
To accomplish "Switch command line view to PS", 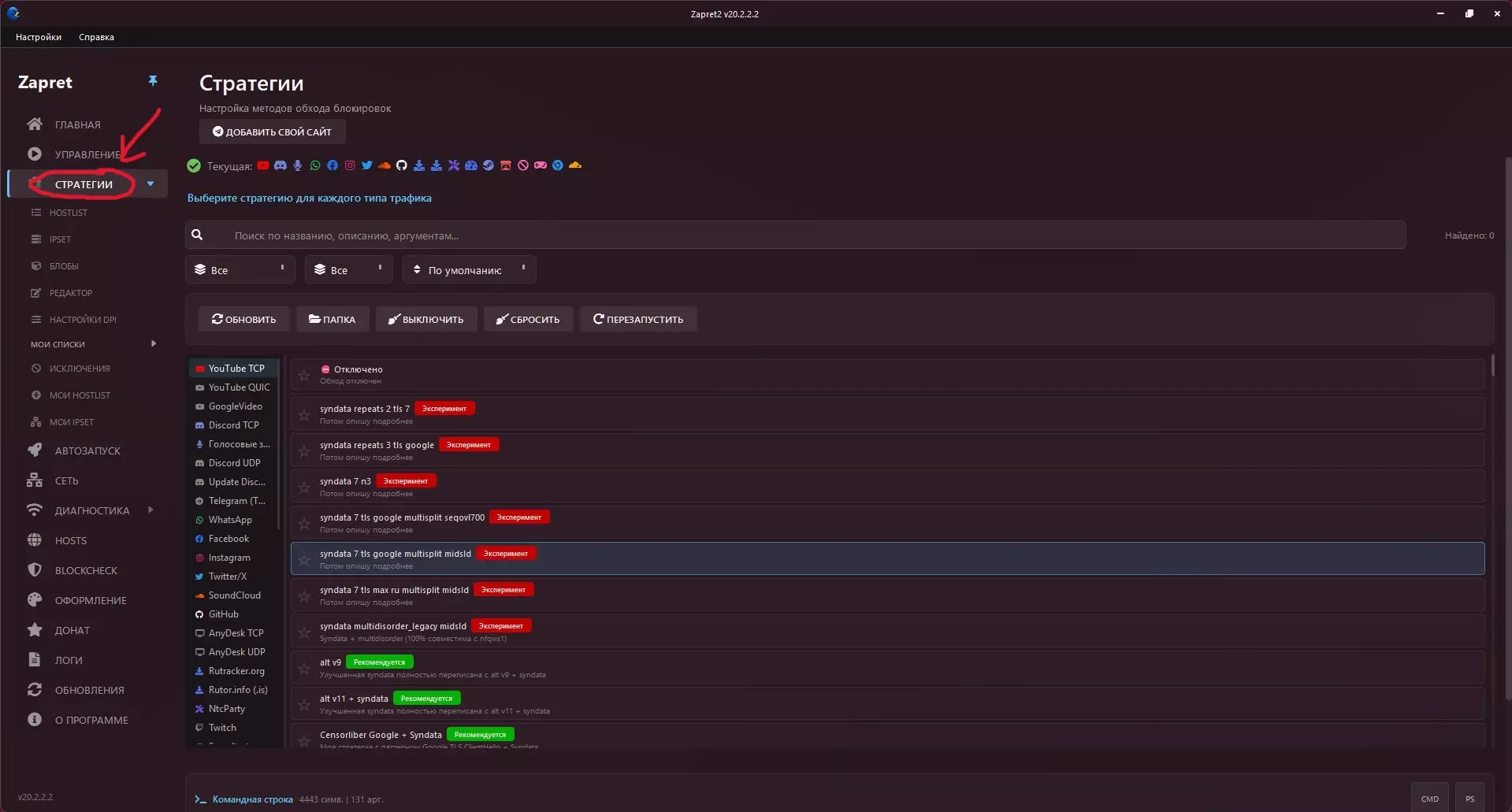I will [1470, 798].
